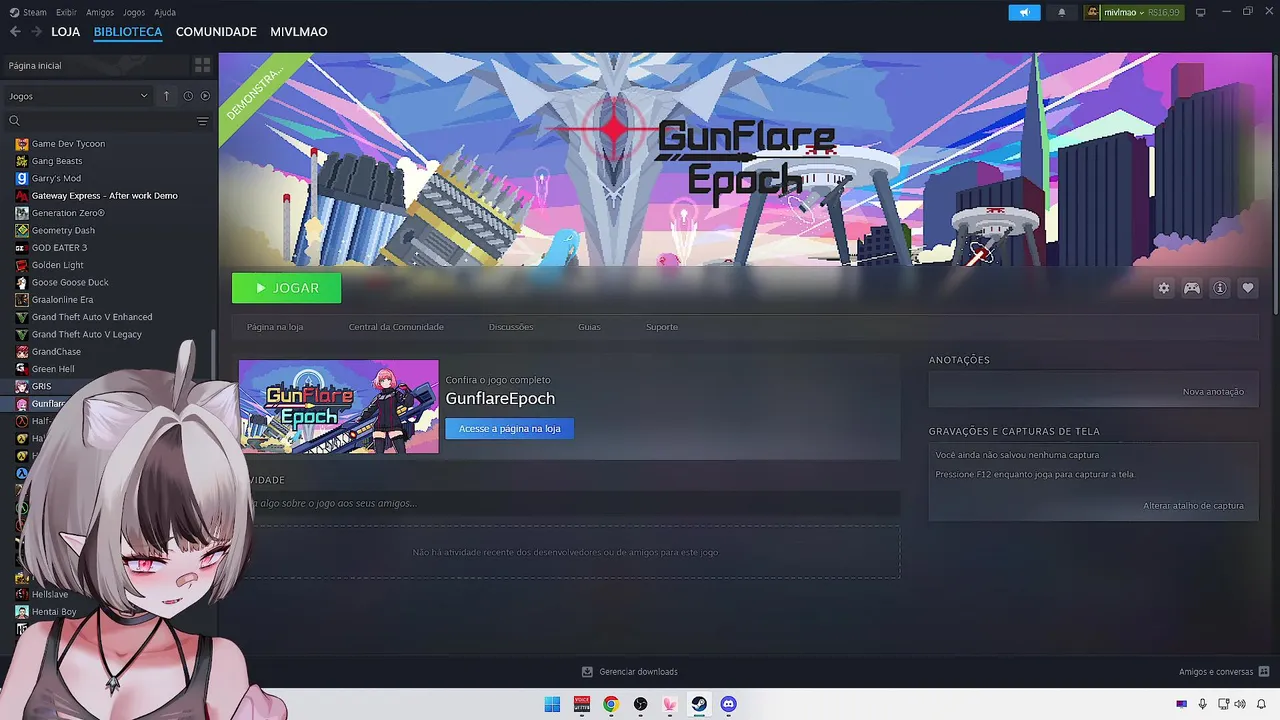Open the Guias link
Viewport: 1280px width, 720px height.
point(589,327)
